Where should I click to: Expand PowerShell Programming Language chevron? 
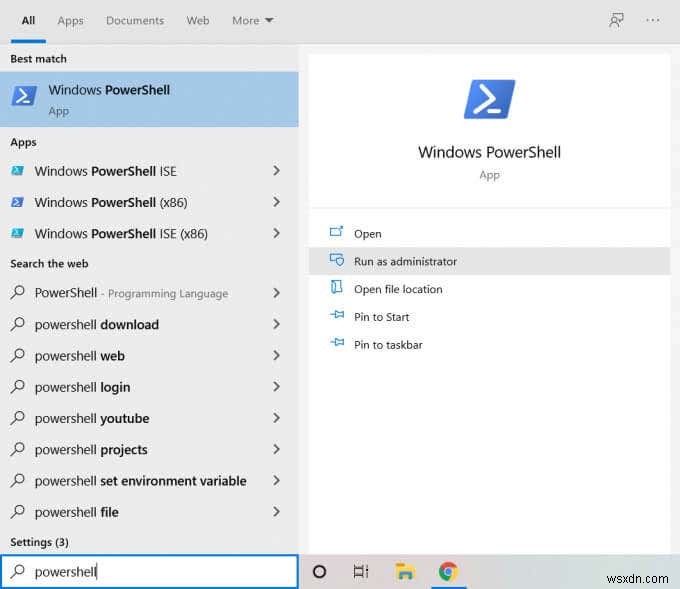coord(276,293)
